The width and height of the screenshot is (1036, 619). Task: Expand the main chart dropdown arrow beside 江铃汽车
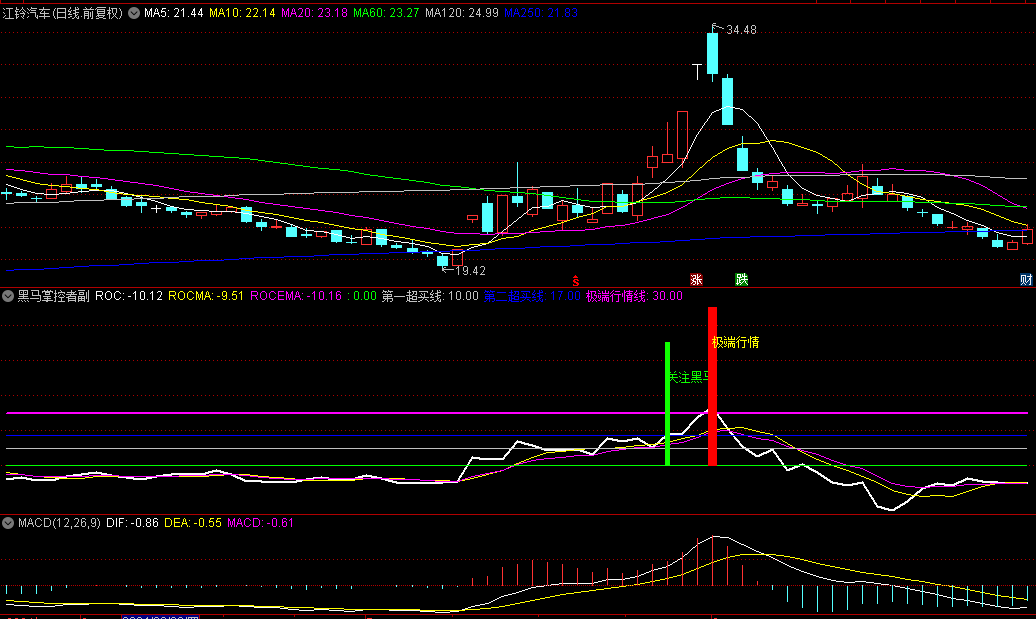click(134, 14)
